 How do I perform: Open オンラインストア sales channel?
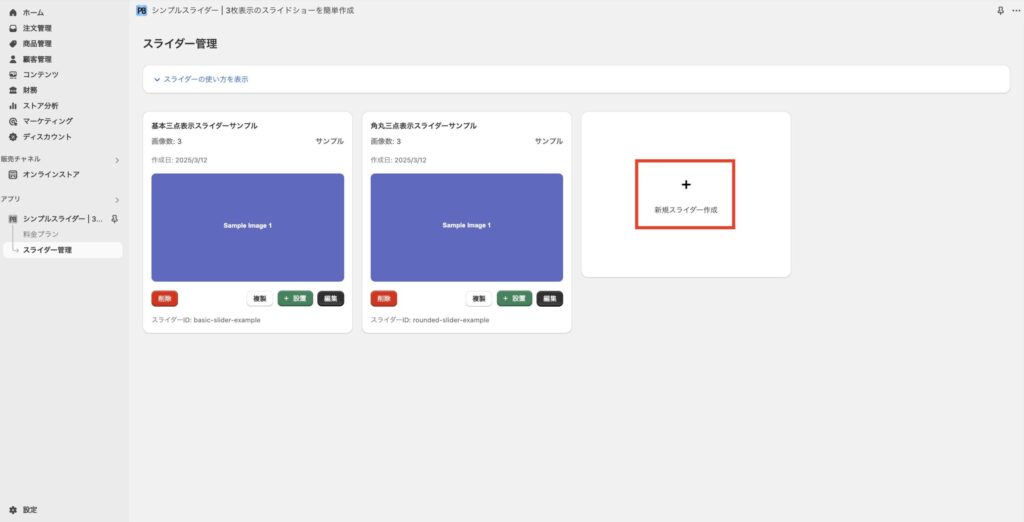coord(51,175)
